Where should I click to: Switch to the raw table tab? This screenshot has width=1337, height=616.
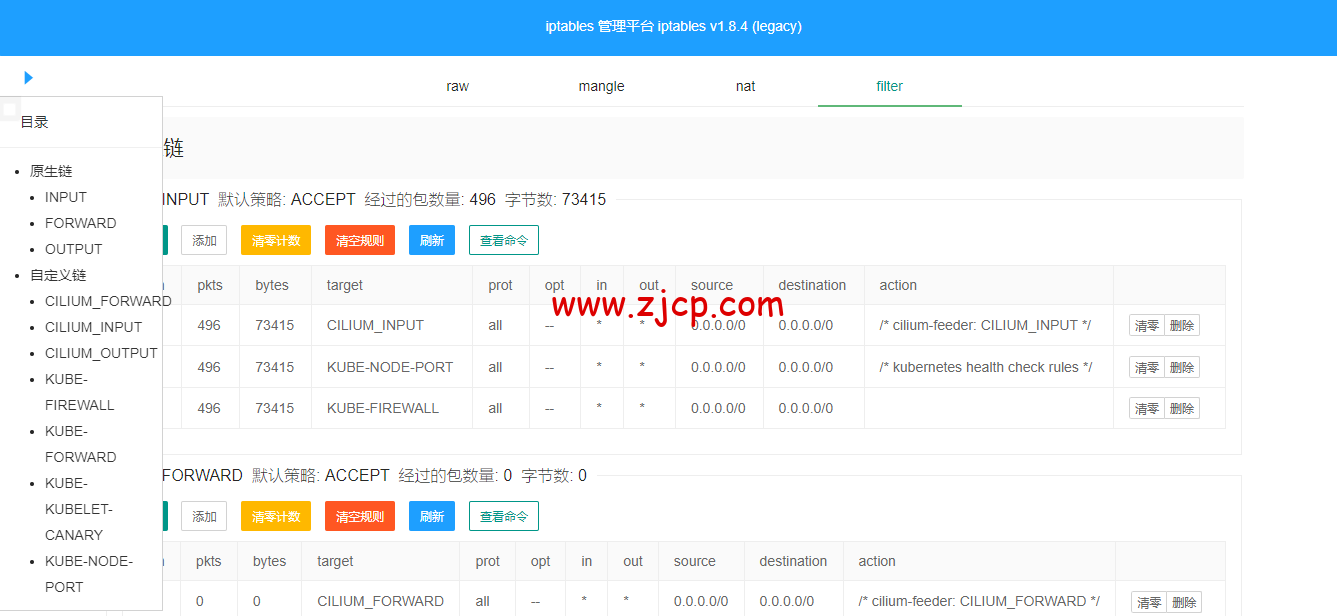pyautogui.click(x=458, y=86)
